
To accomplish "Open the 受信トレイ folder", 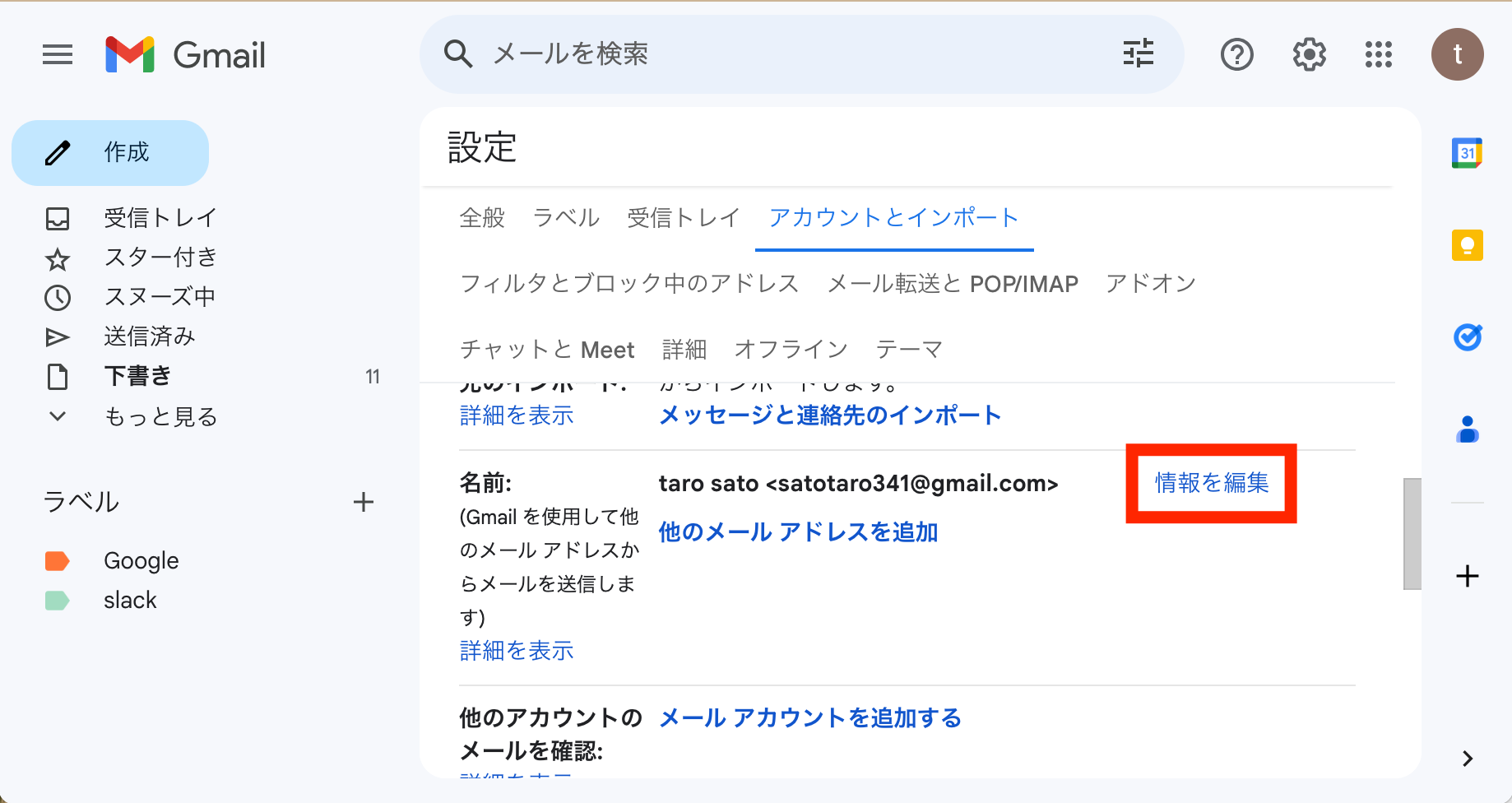I will pos(160,218).
